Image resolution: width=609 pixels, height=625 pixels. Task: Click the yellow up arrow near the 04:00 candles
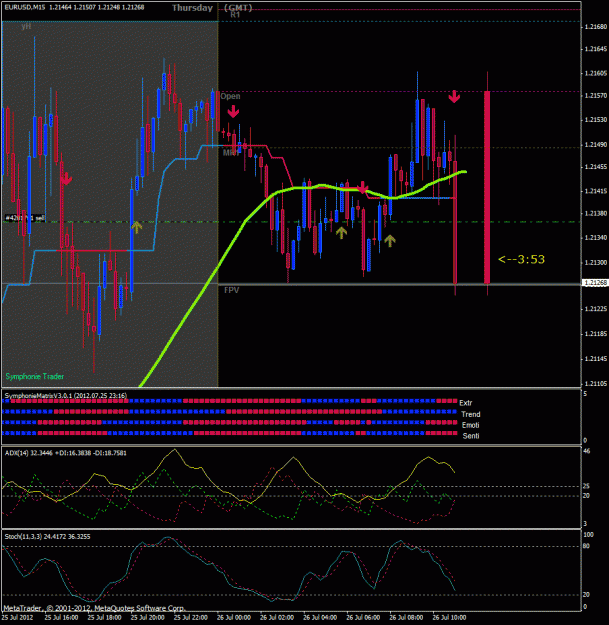[341, 233]
